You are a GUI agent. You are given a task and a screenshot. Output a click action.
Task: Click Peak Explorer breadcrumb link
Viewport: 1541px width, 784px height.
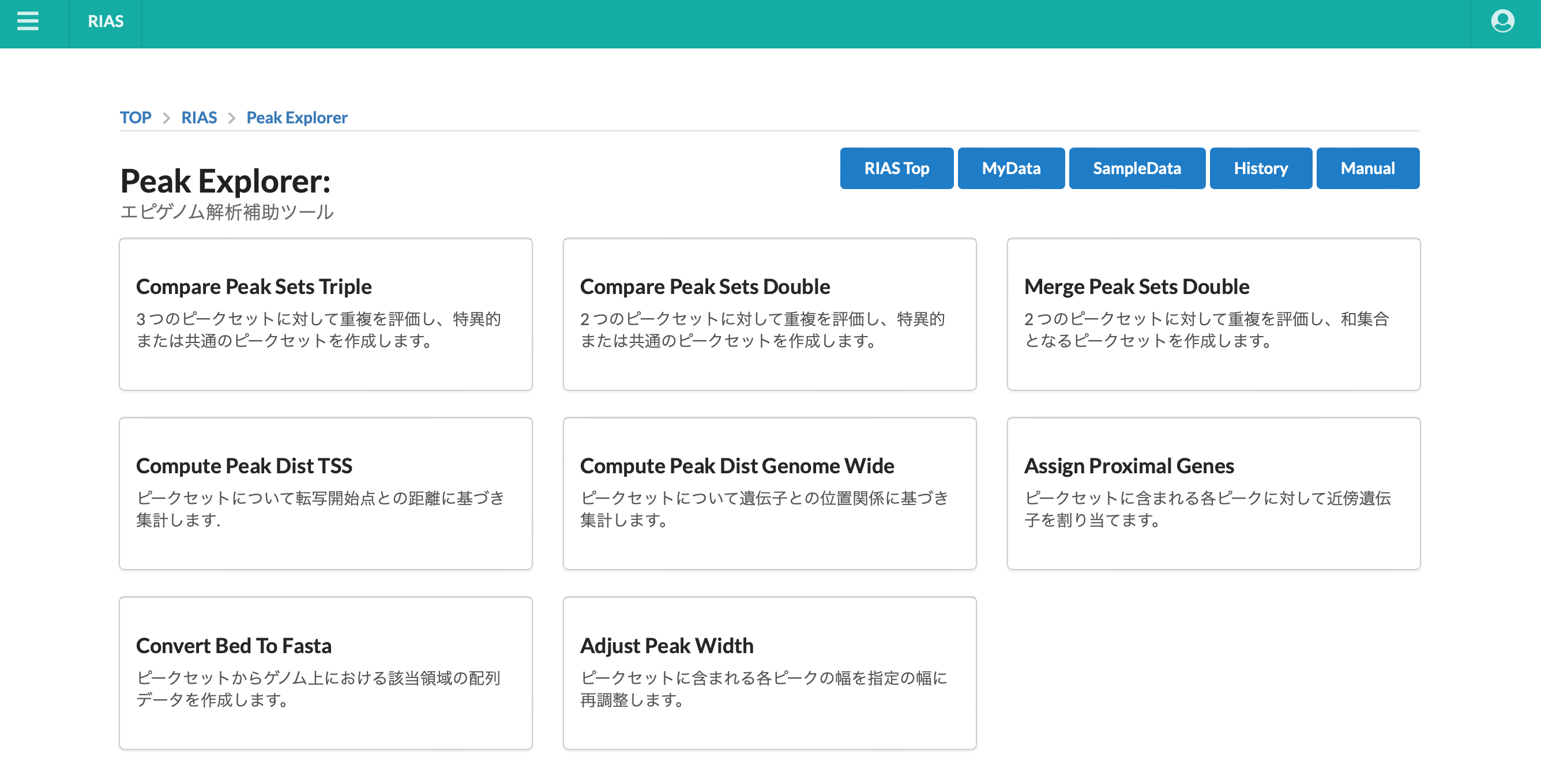[296, 117]
